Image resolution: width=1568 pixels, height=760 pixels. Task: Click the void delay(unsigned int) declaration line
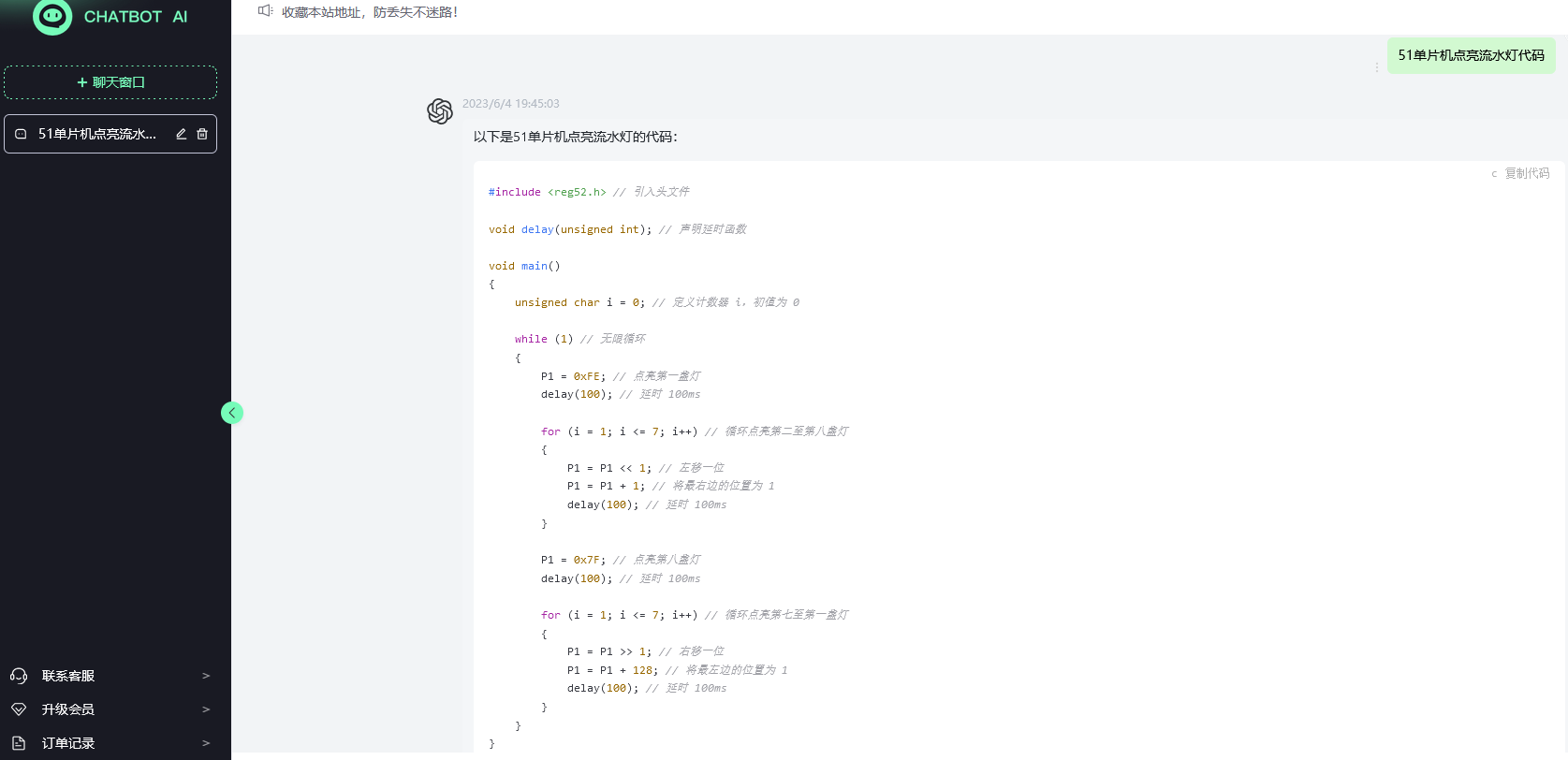pos(618,229)
